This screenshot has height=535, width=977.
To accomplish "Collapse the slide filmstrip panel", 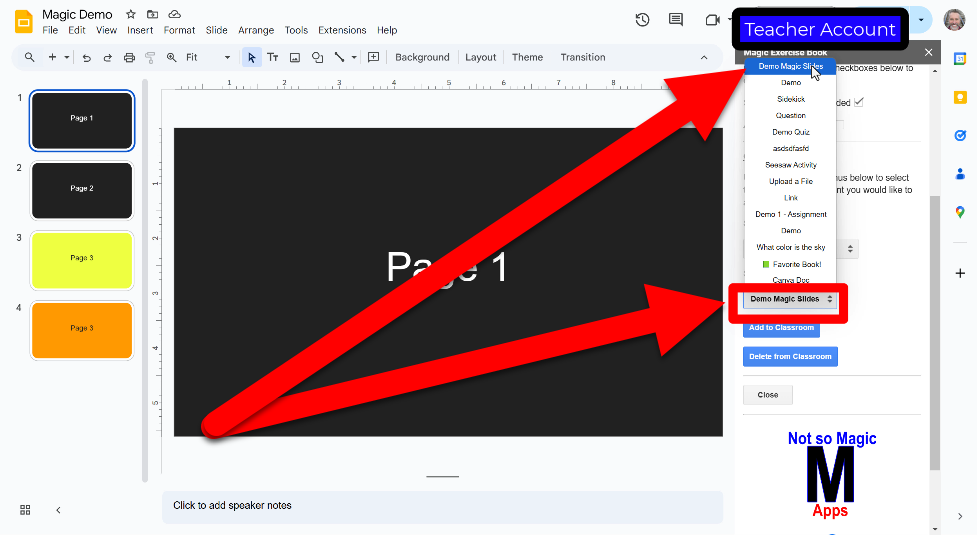I will tap(58, 510).
